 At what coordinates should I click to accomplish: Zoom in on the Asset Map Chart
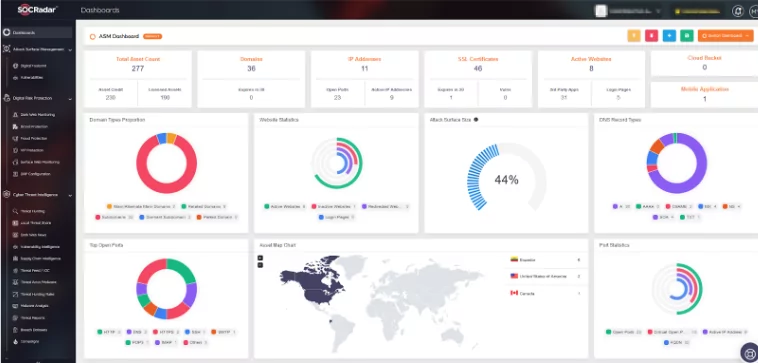pos(260,258)
